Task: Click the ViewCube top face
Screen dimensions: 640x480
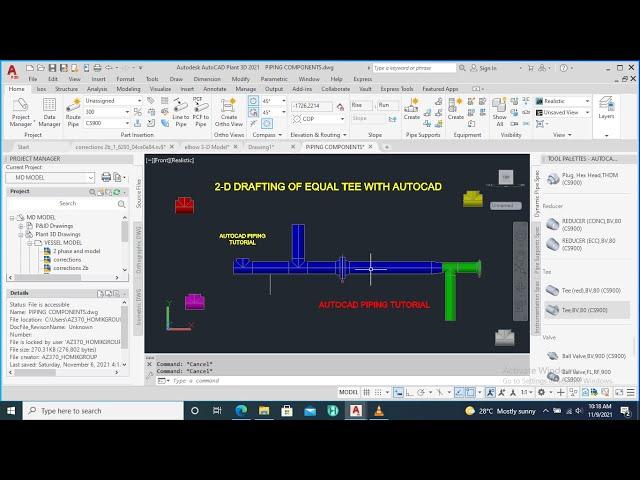Action: [506, 177]
